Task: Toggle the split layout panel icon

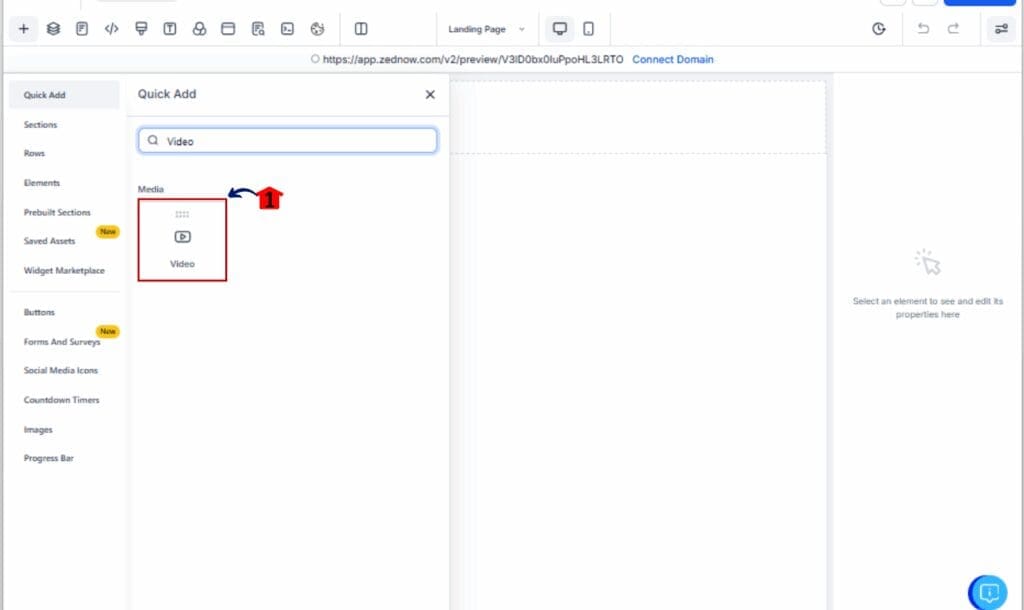Action: [361, 29]
